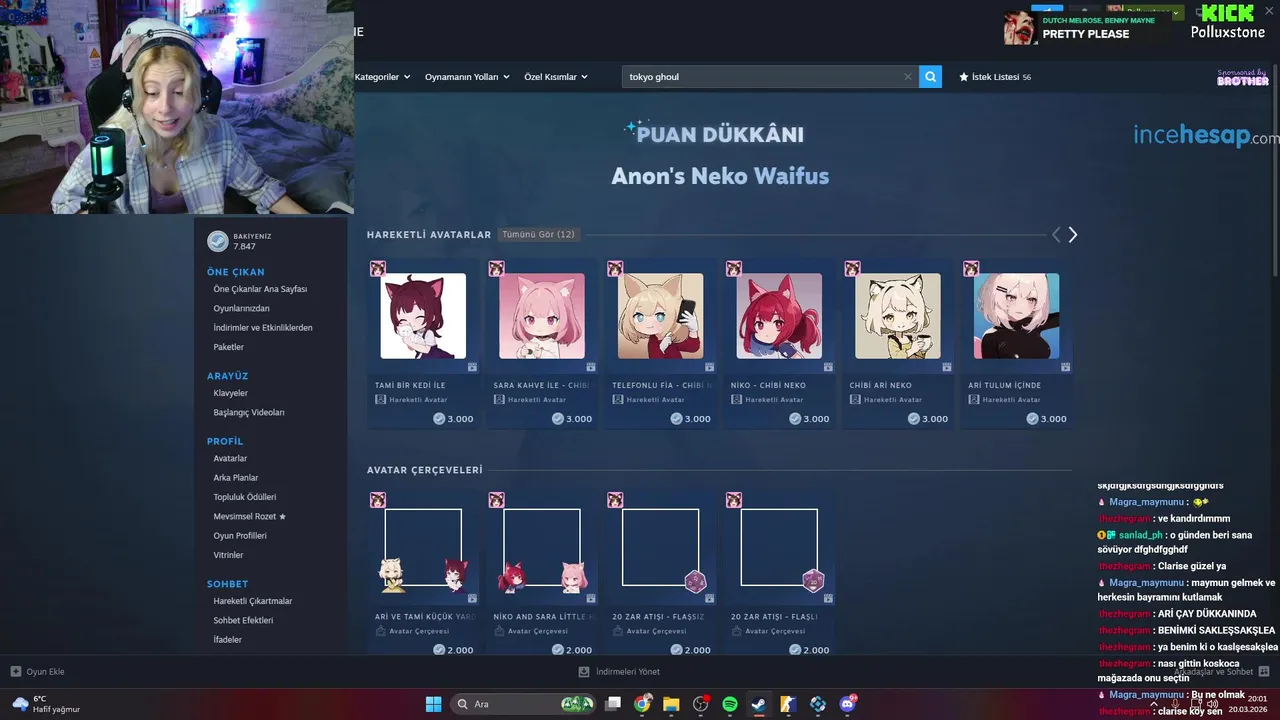Open the Windows Start menu
This screenshot has width=1280, height=720.
click(x=433, y=704)
